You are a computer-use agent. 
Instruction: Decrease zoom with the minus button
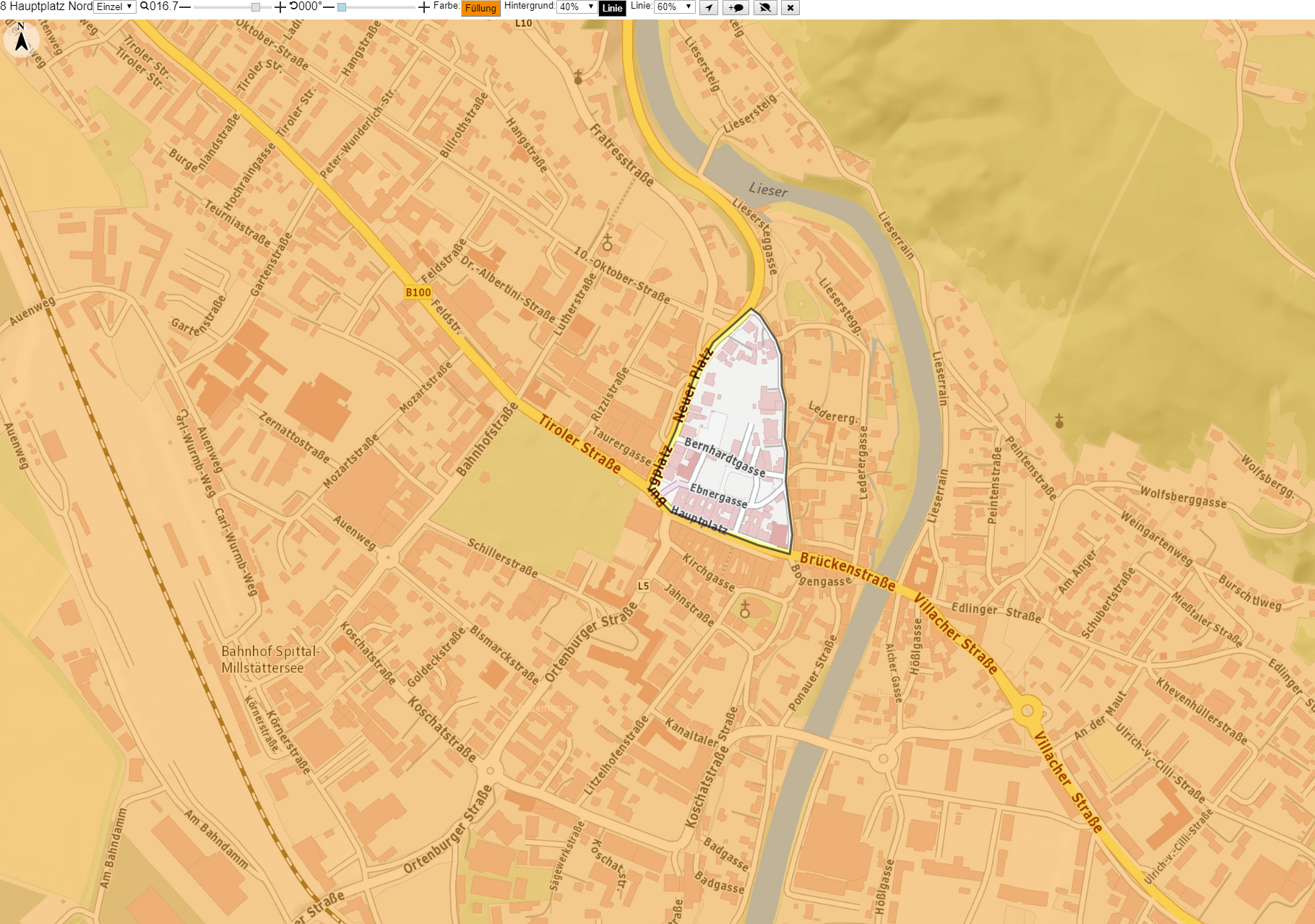pos(185,7)
